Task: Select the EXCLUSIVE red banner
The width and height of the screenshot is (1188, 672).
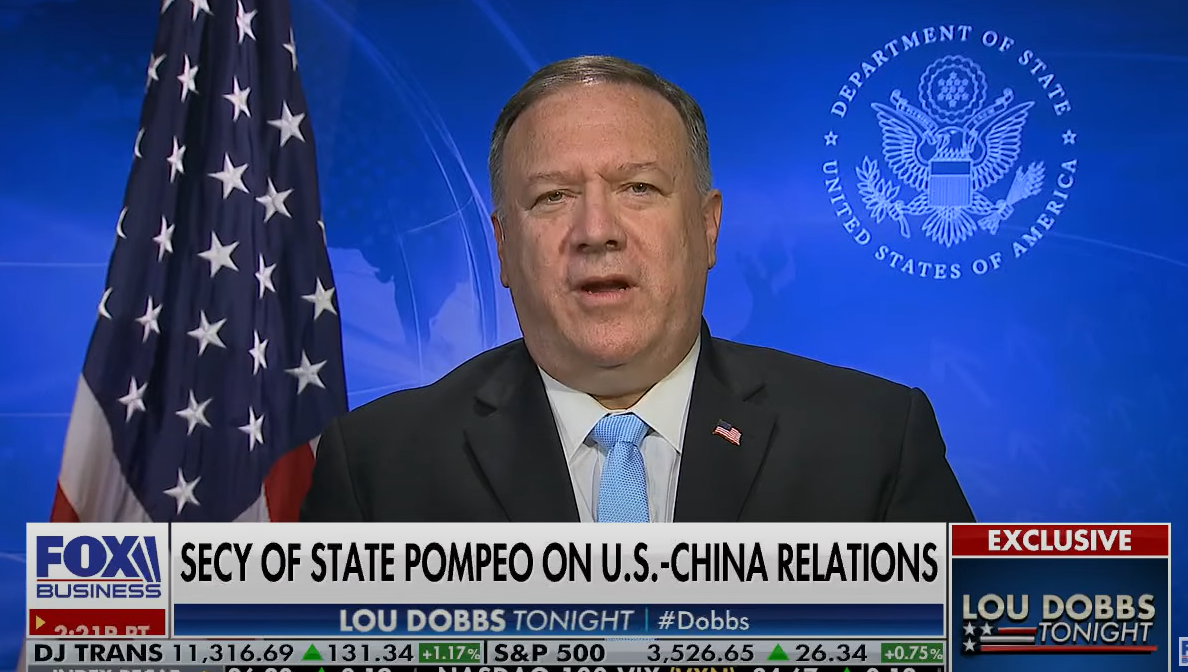Action: 1059,540
